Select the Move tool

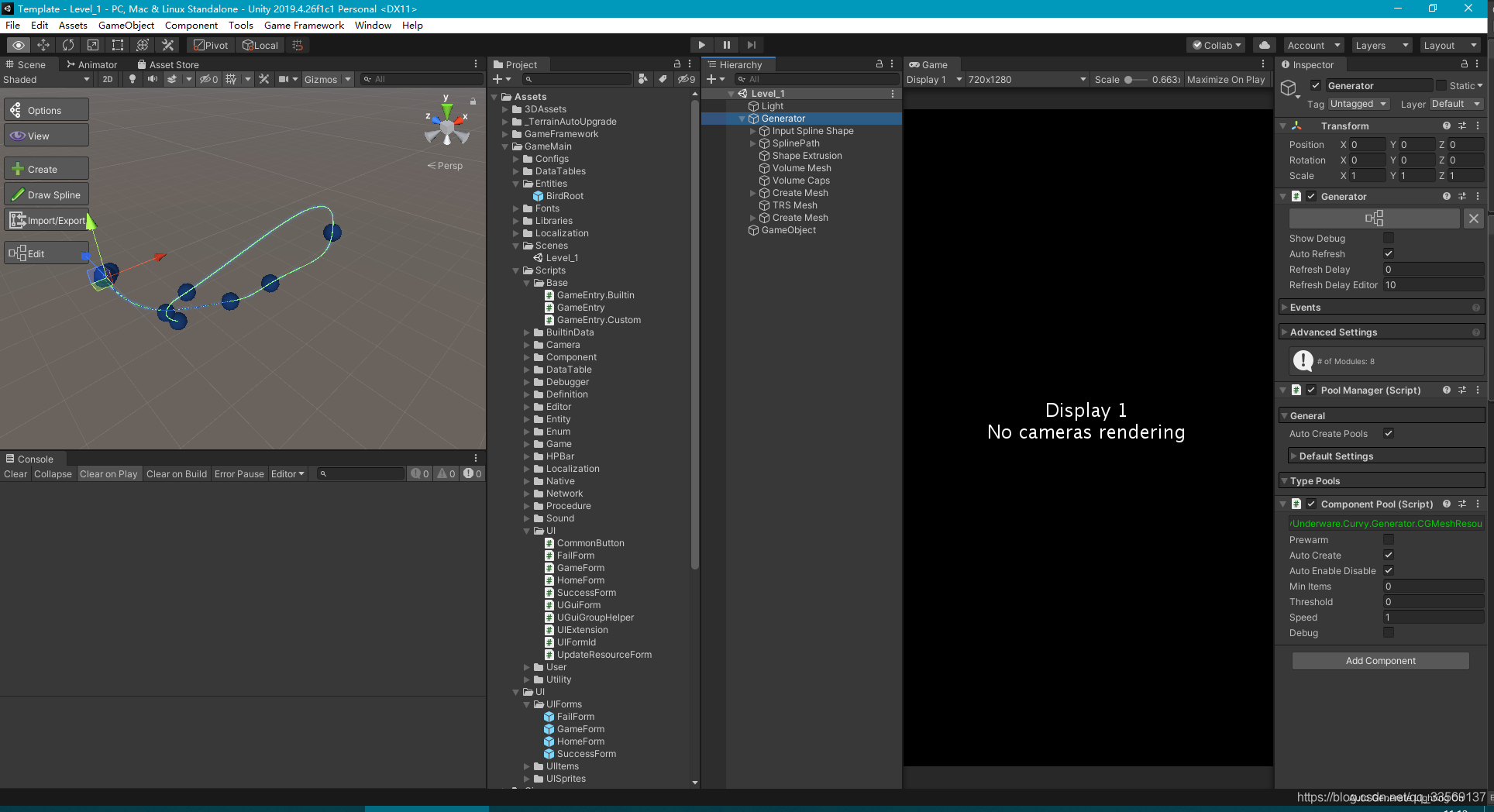coord(43,45)
